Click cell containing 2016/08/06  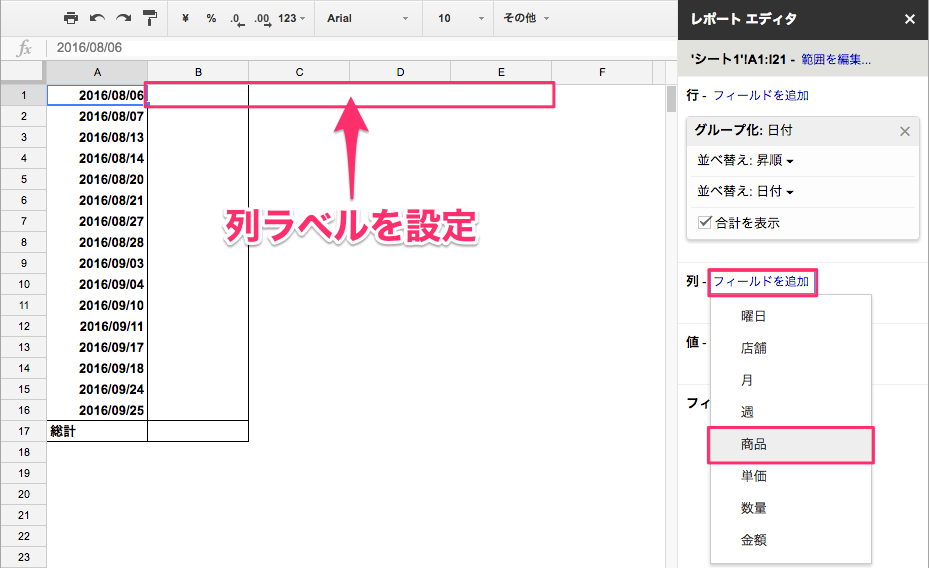[97, 95]
